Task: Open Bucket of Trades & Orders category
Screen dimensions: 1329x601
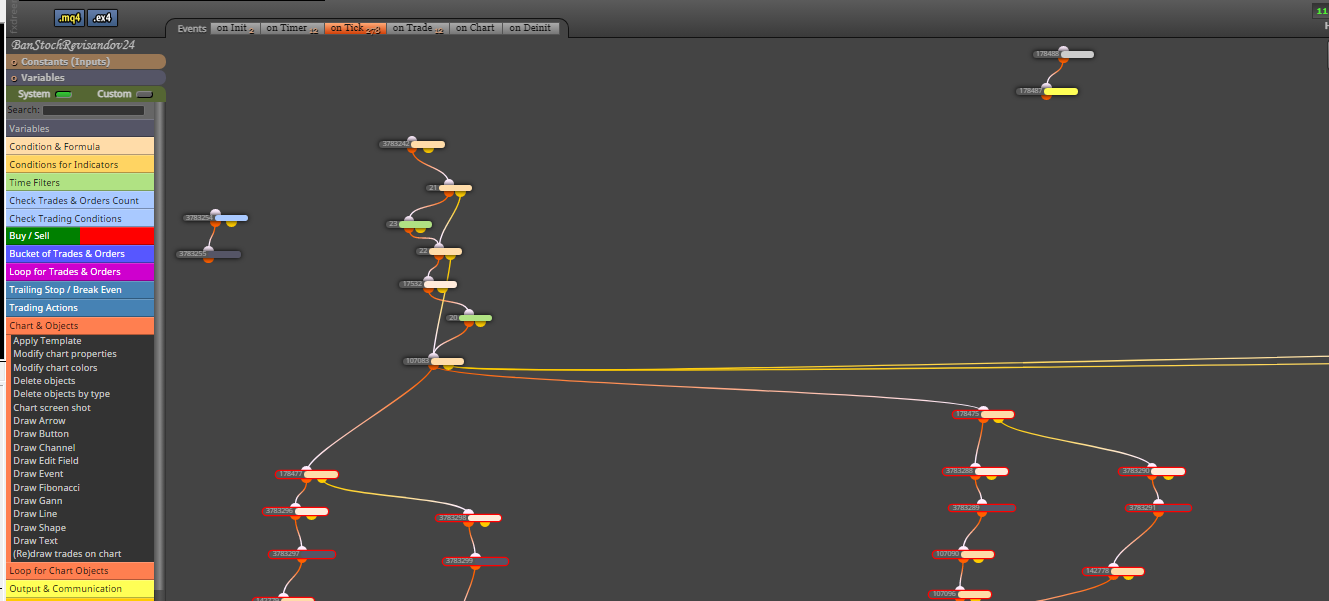Action: point(80,254)
